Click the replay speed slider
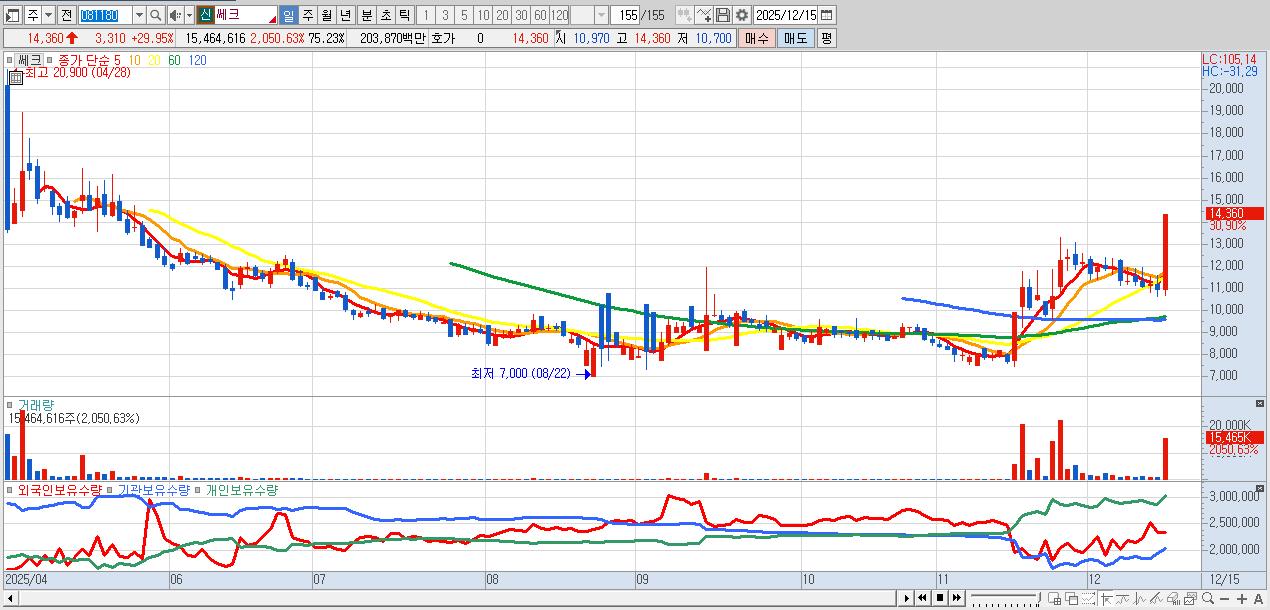Viewport: 1270px width, 610px height. point(1005,598)
